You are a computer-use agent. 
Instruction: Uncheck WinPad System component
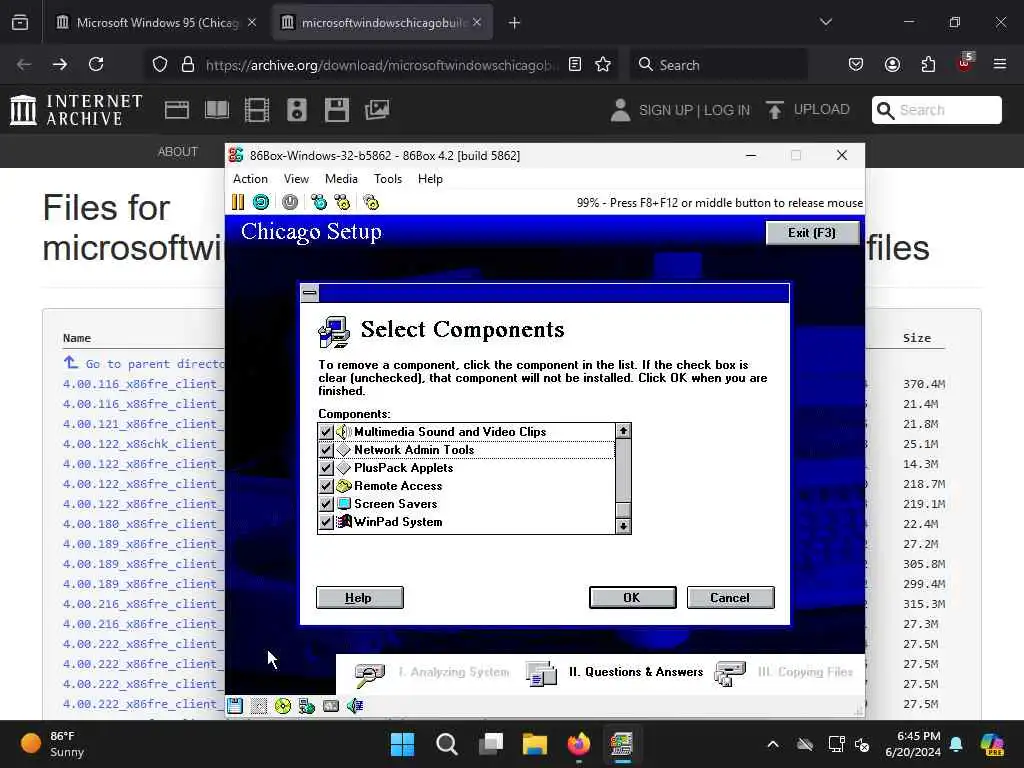point(326,522)
